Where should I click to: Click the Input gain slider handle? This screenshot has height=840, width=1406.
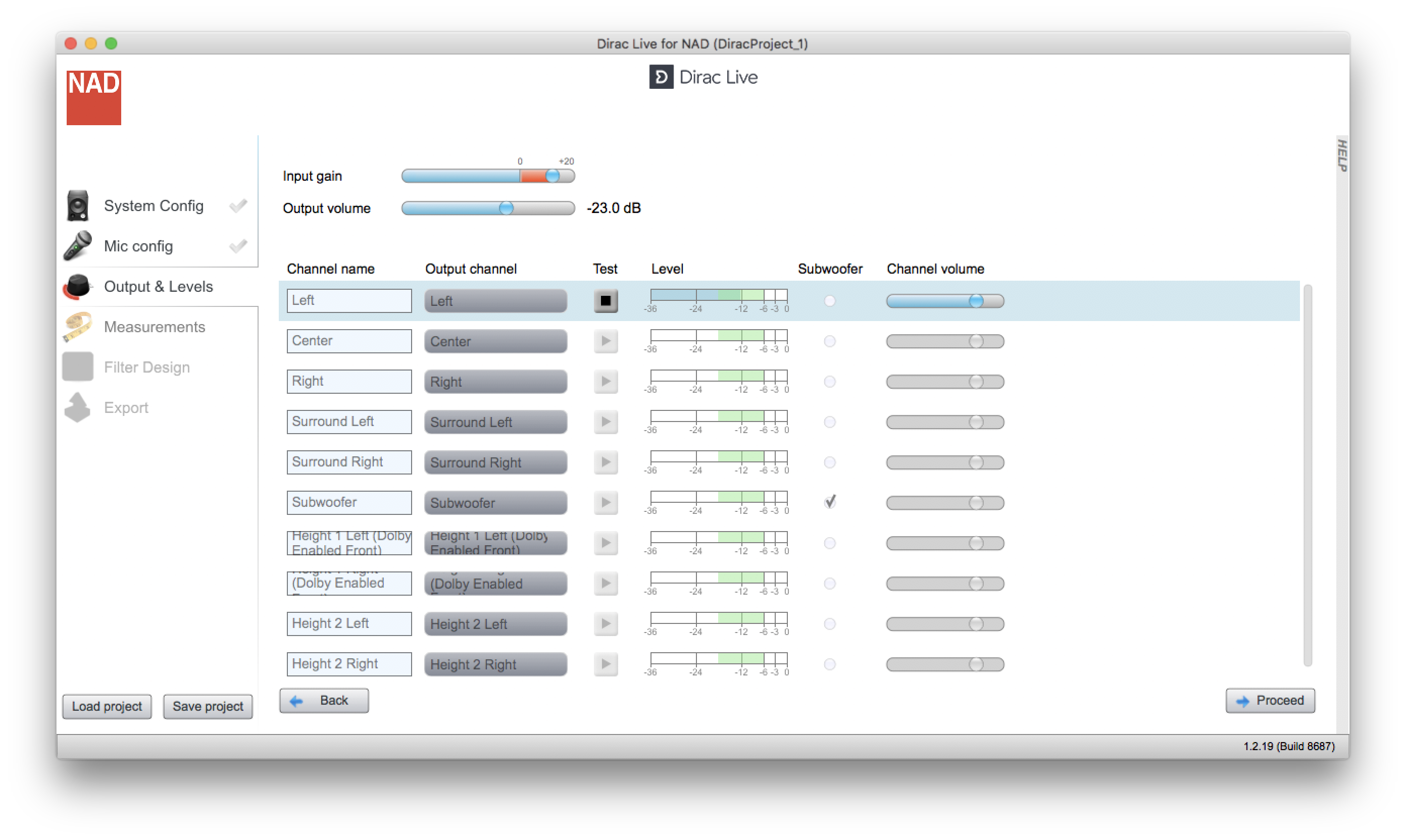coord(553,176)
